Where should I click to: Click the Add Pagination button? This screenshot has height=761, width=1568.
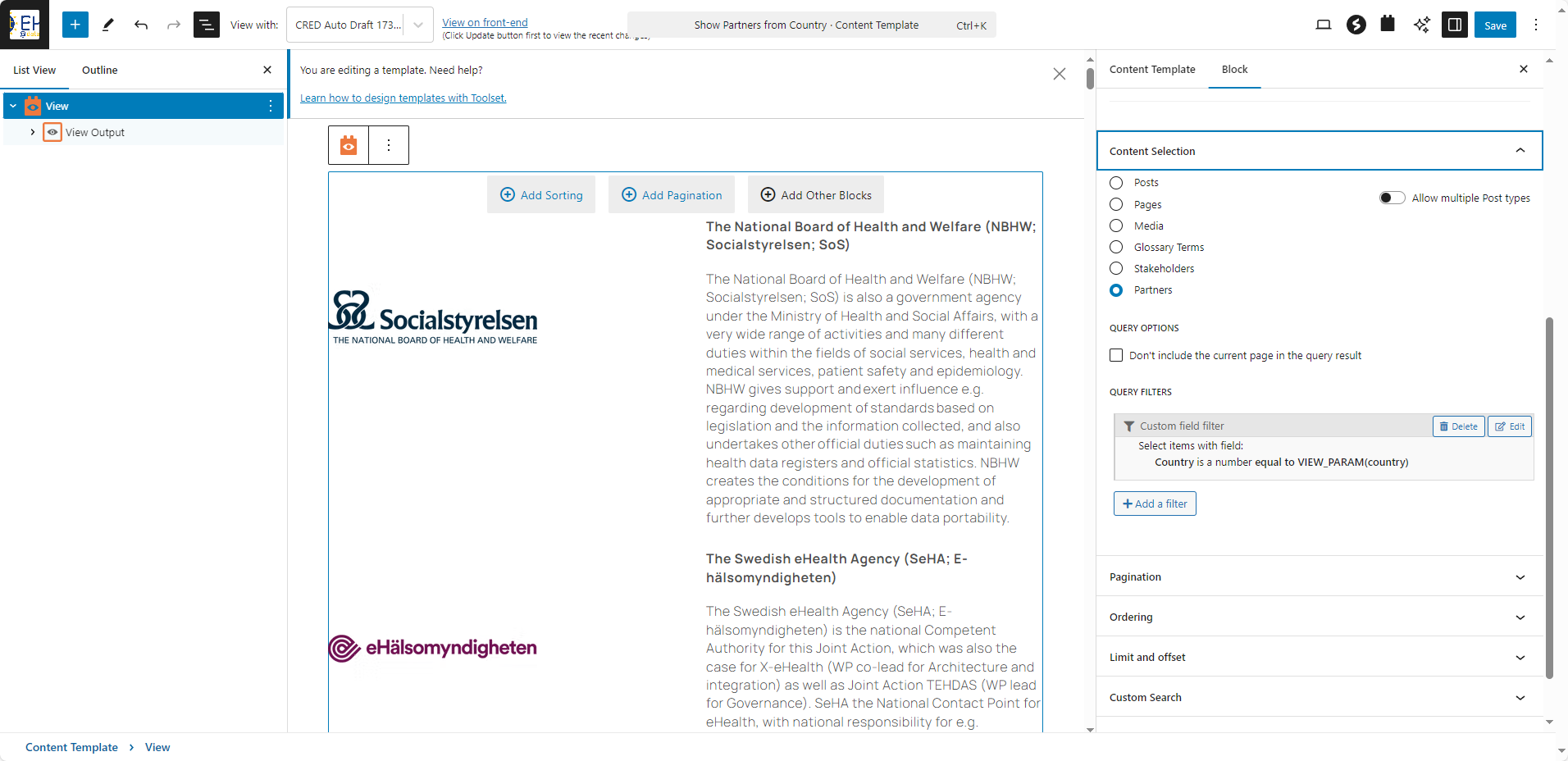click(x=672, y=194)
